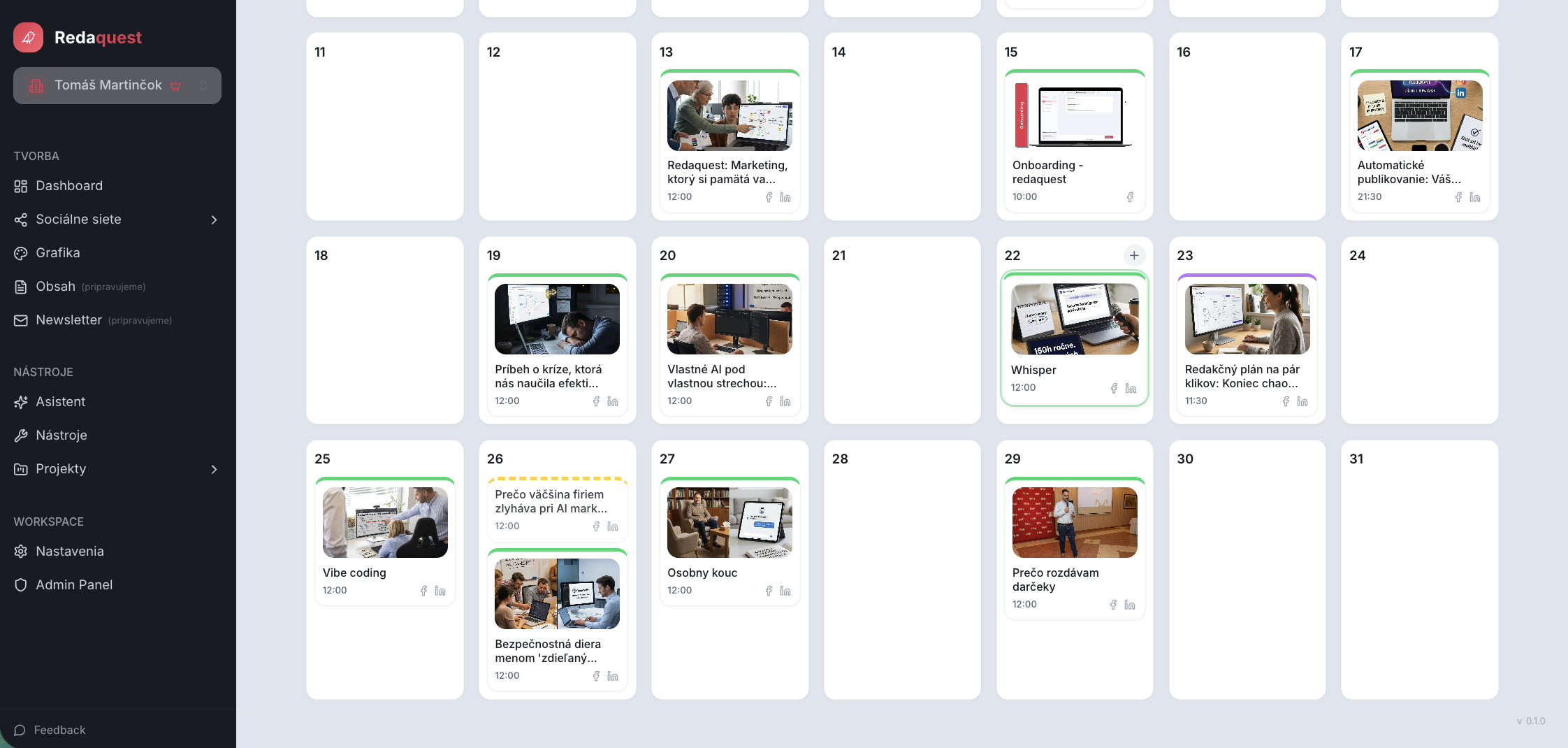Viewport: 1568px width, 748px height.
Task: Click Facebook icon on Vibe coding post
Action: tap(423, 591)
